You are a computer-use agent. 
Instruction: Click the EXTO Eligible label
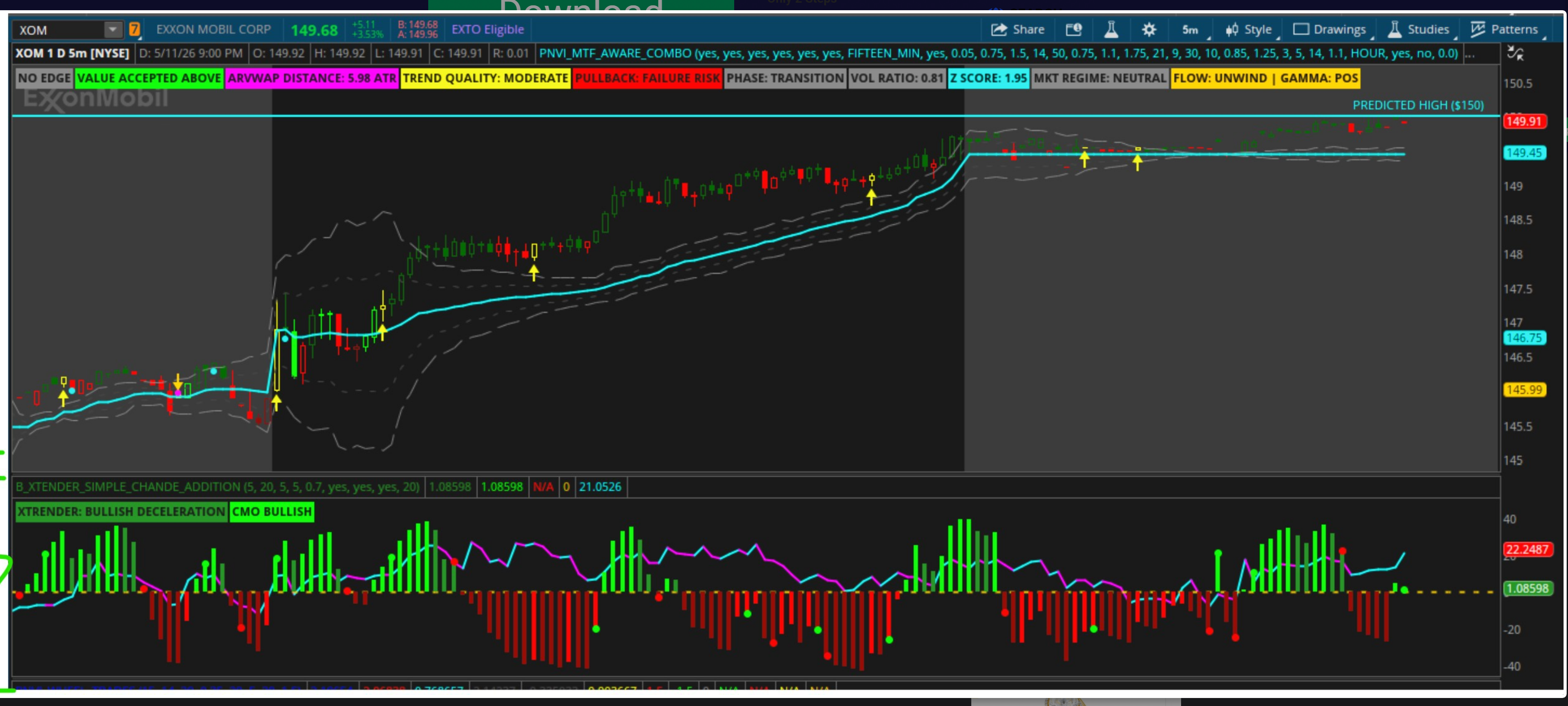point(487,29)
